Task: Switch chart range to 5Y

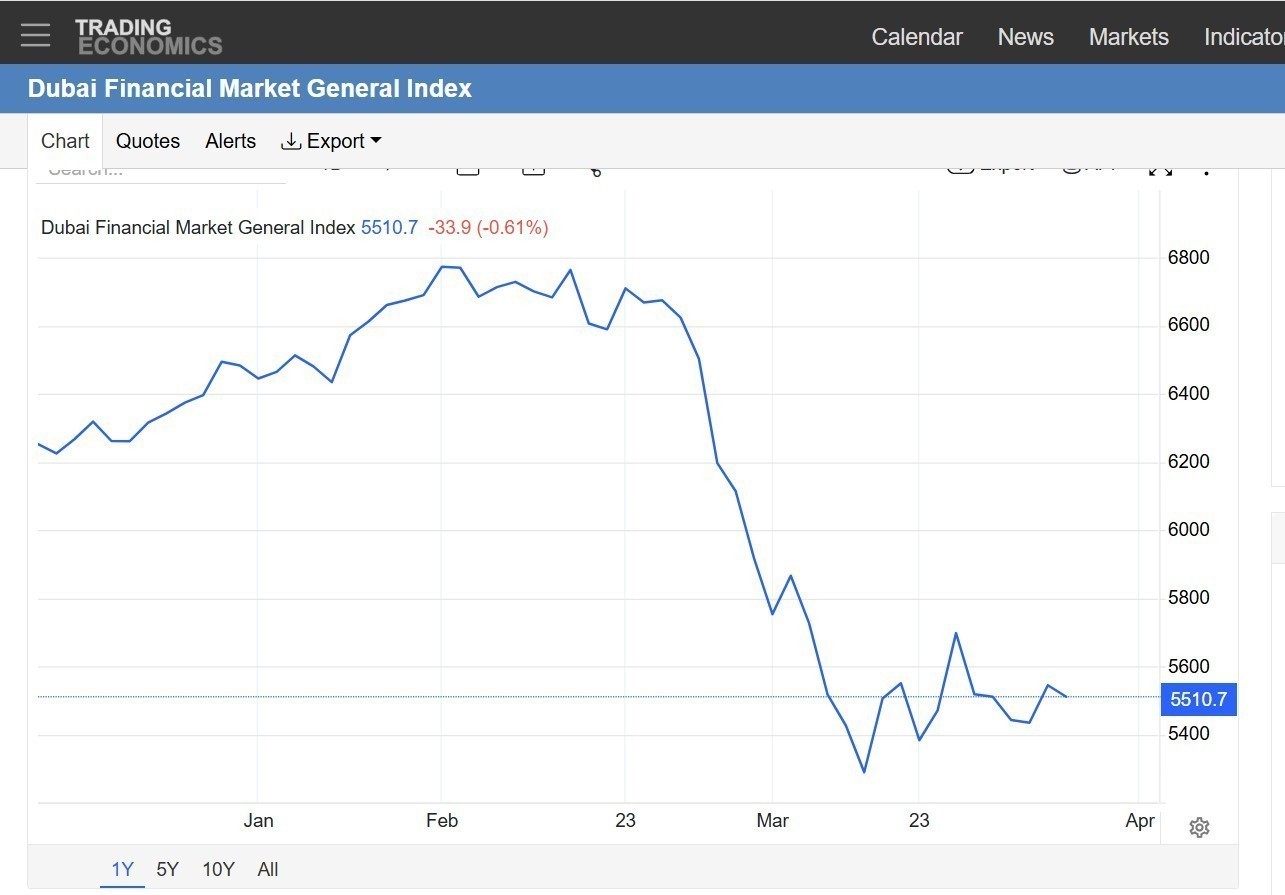Action: [167, 869]
